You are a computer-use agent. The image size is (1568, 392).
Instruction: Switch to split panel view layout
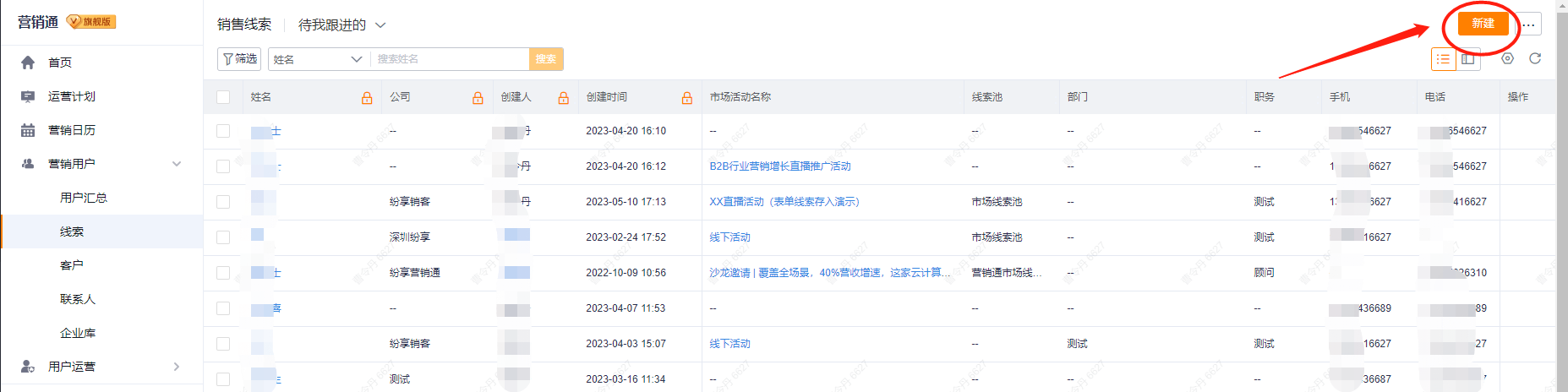tap(1468, 59)
